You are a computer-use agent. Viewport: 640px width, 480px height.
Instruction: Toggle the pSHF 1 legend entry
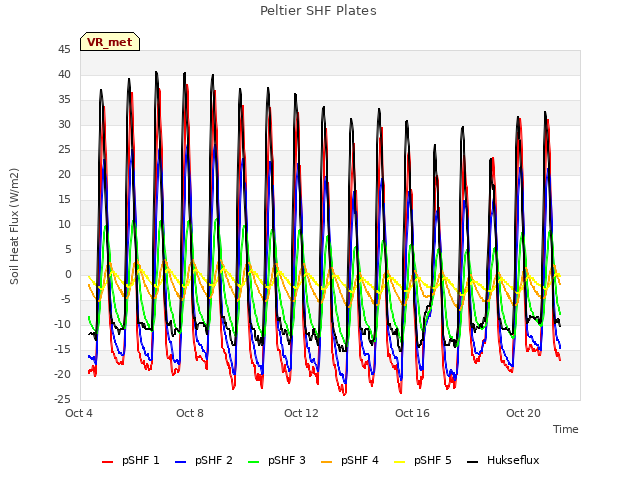pyautogui.click(x=131, y=460)
